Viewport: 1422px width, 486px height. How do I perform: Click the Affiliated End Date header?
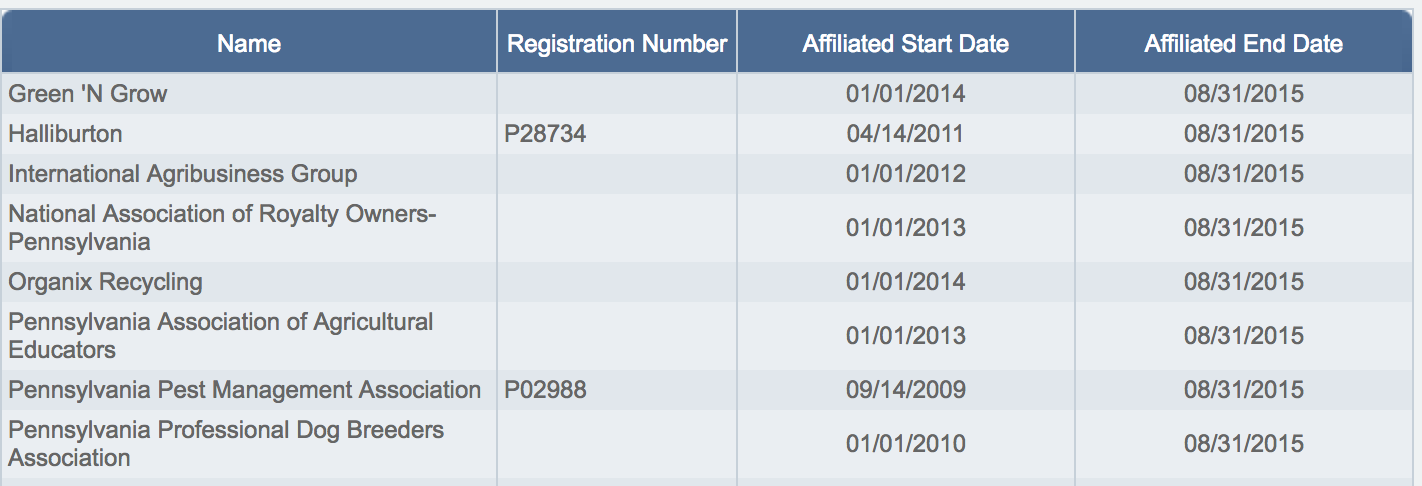click(x=1243, y=44)
